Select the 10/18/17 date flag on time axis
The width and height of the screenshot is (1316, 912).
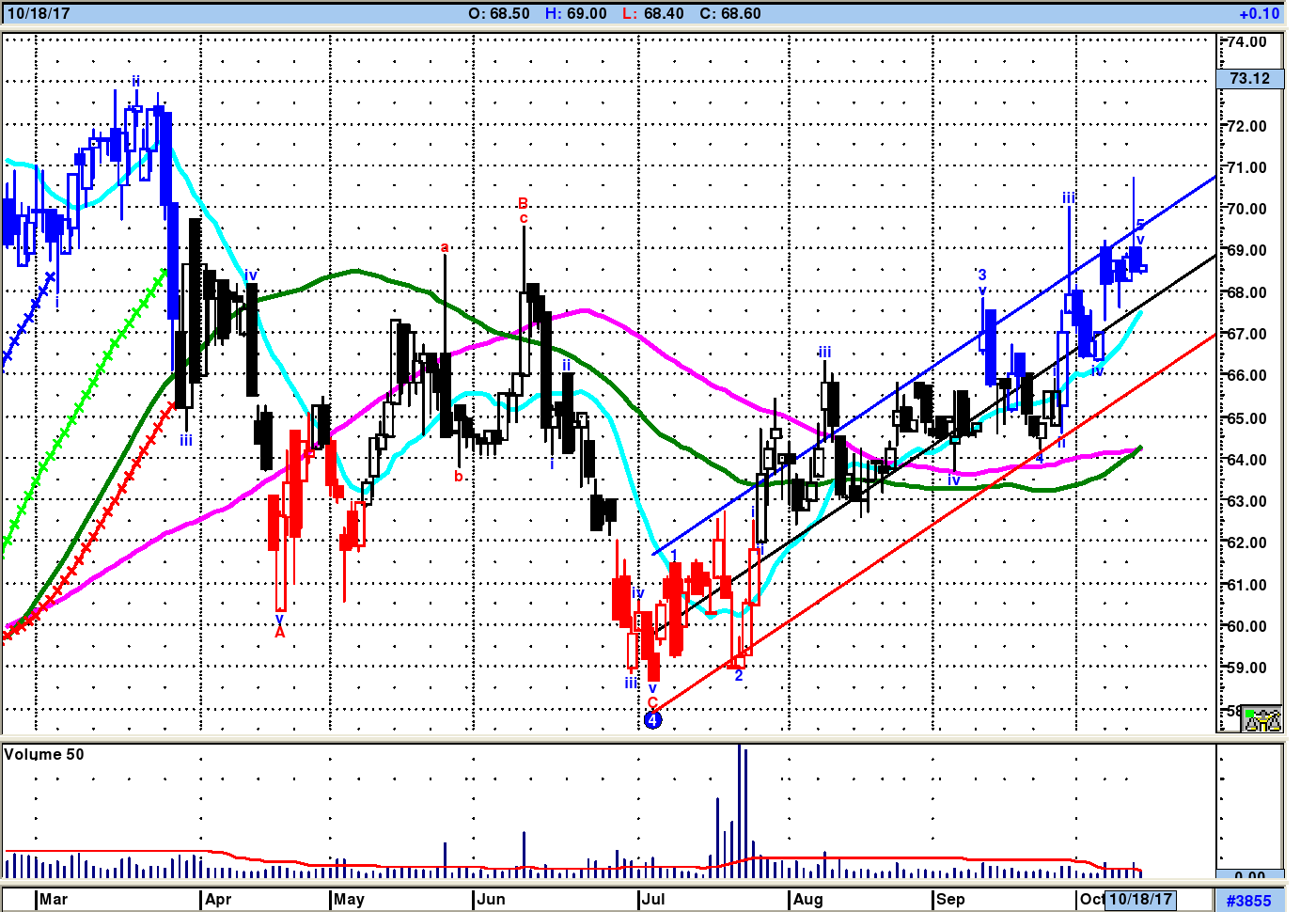1141,899
